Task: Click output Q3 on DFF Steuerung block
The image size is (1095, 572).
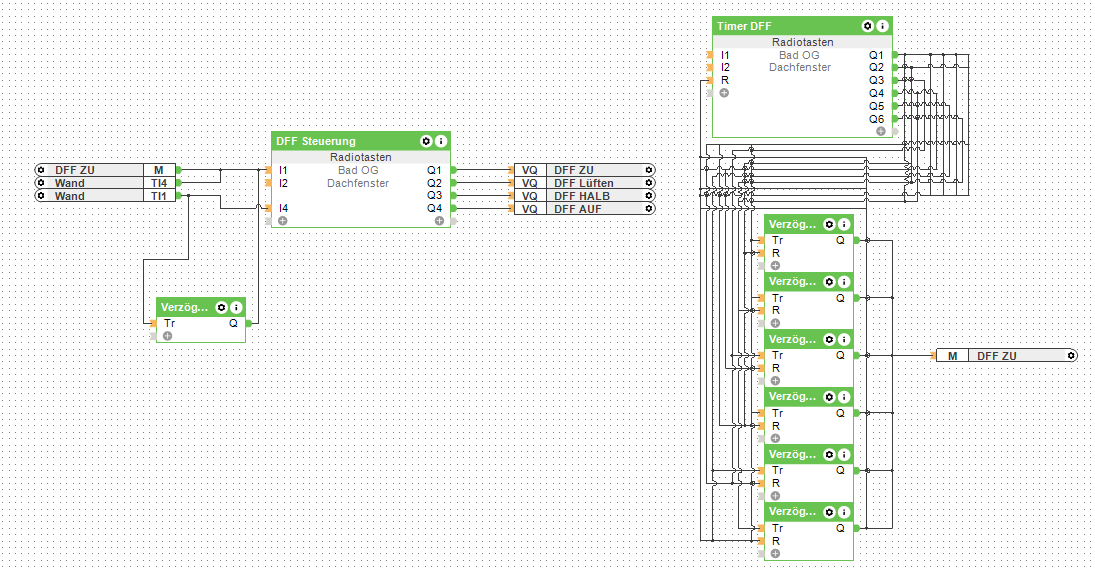Action: (x=434, y=196)
